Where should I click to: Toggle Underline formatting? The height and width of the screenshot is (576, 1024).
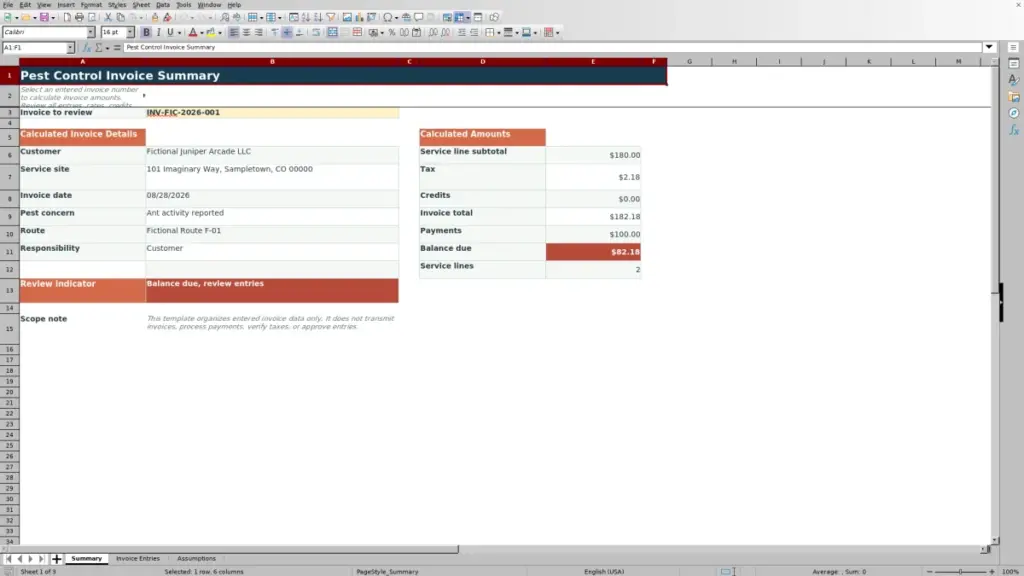click(x=170, y=33)
